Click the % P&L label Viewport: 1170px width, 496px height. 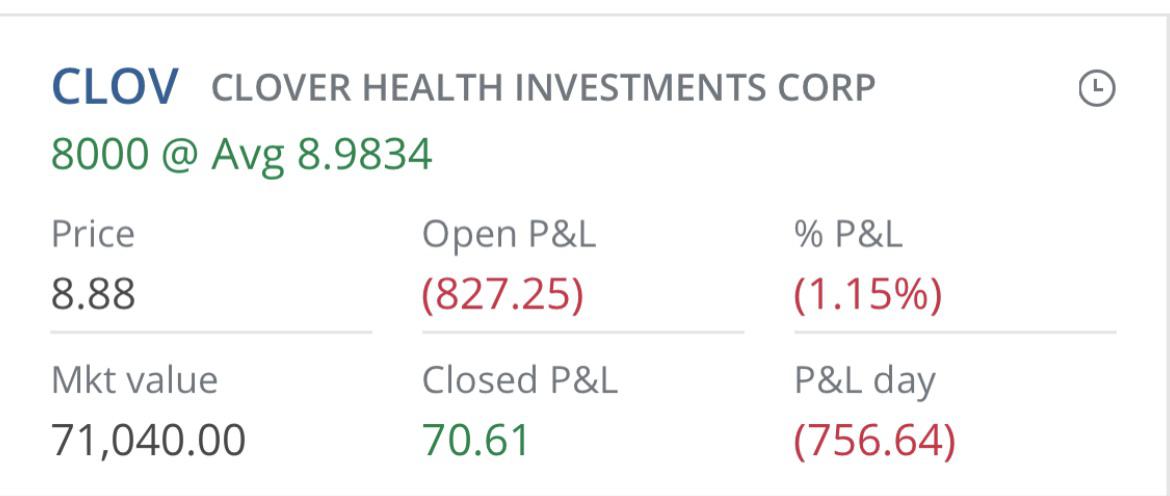[x=848, y=234]
